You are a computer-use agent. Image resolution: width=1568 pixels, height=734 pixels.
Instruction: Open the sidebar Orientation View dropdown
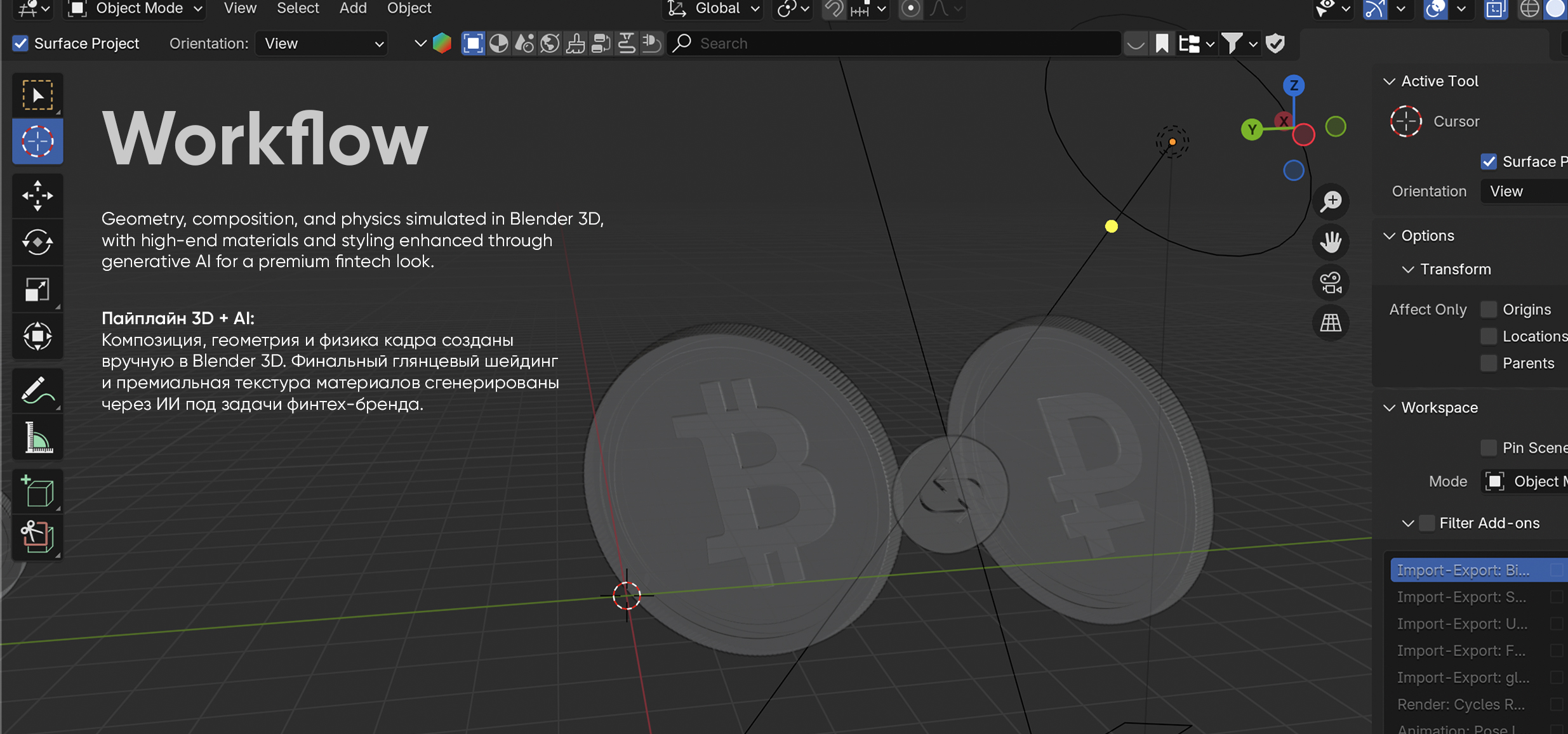pyautogui.click(x=1524, y=192)
